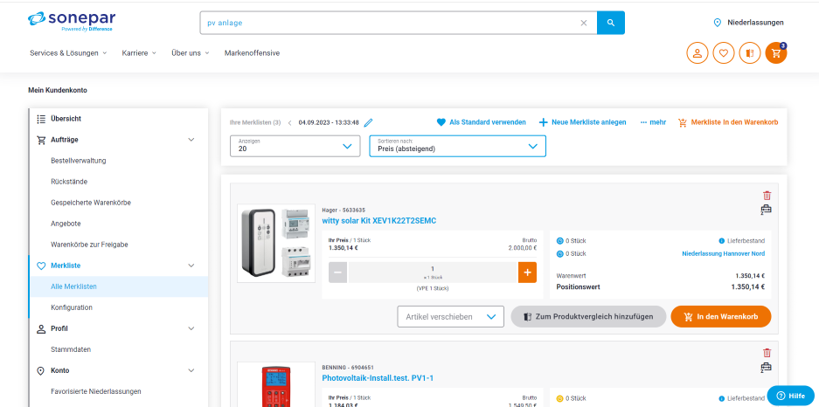Open the product comparison icon in the header
Viewport: 819px width, 407px height.
750,53
